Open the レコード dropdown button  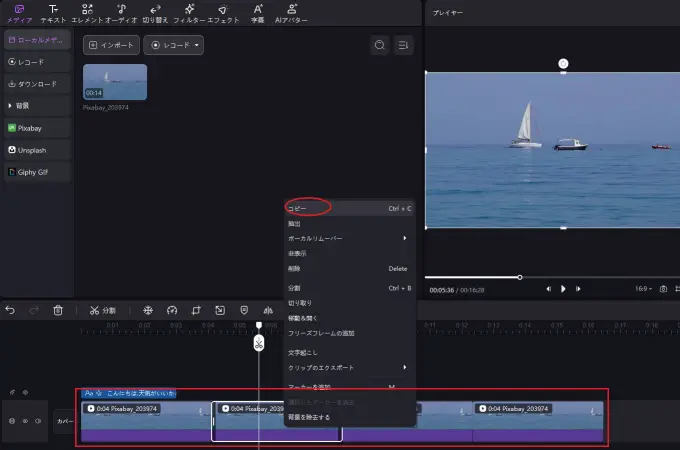[x=173, y=45]
